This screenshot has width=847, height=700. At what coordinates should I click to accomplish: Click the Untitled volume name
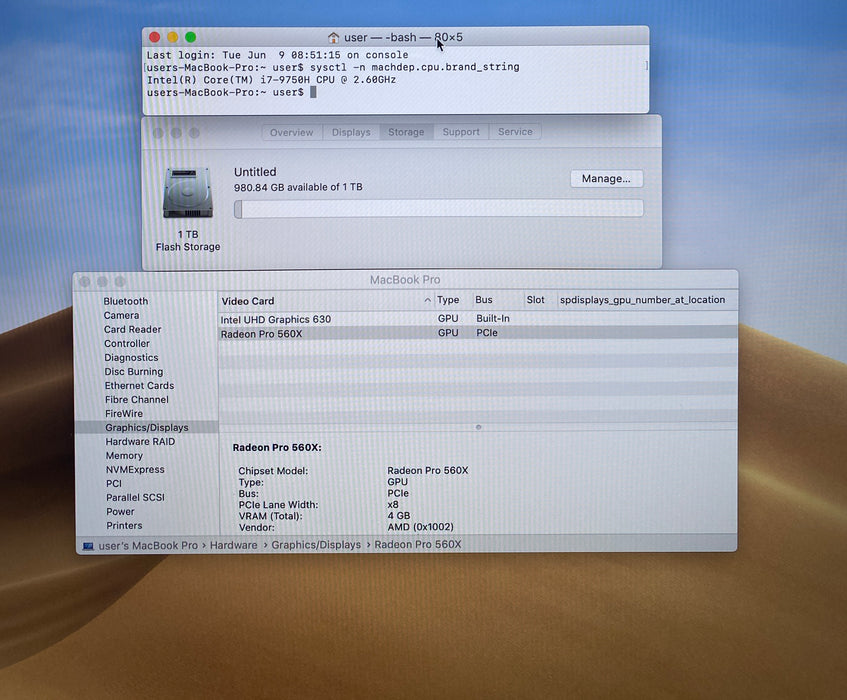tap(255, 172)
